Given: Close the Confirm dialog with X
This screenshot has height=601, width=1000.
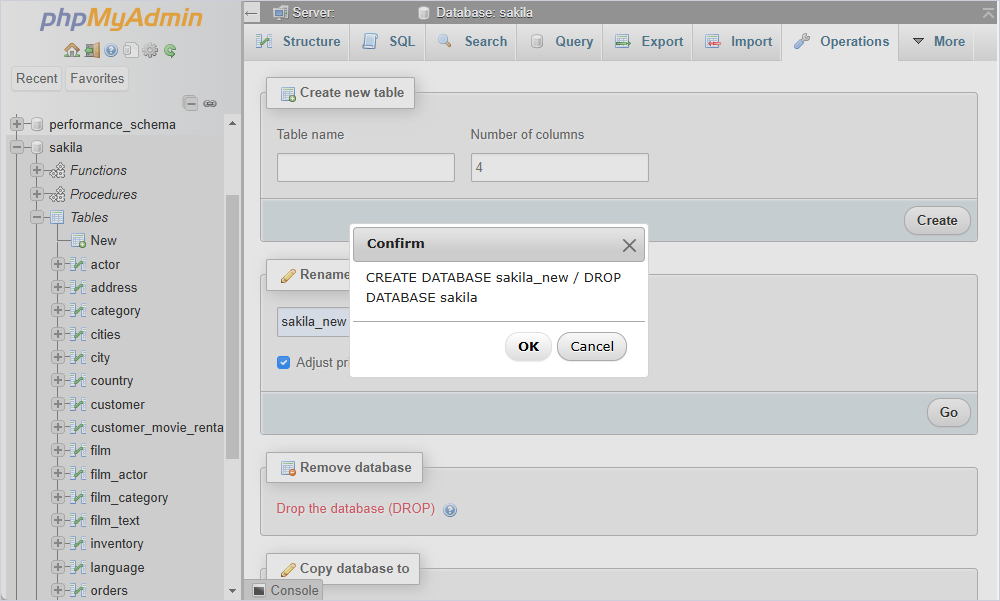Looking at the screenshot, I should coord(629,245).
